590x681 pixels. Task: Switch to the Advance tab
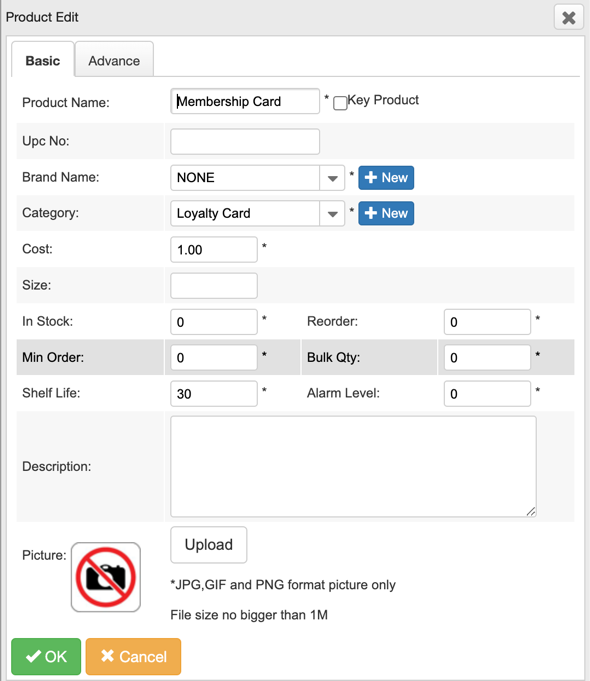pos(114,60)
